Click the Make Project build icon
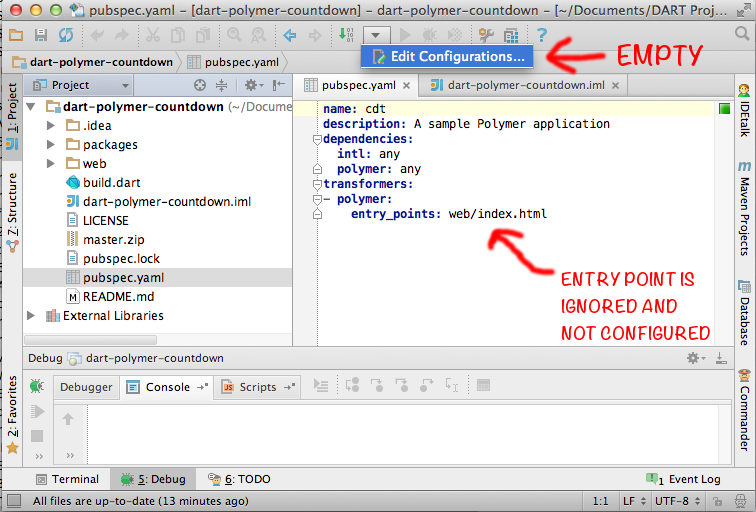Viewport: 756px width, 512px height. [x=345, y=35]
